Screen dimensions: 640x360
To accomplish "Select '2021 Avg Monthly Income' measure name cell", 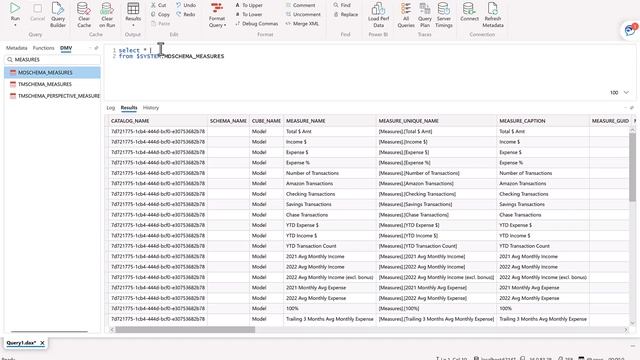I will 329,256.
